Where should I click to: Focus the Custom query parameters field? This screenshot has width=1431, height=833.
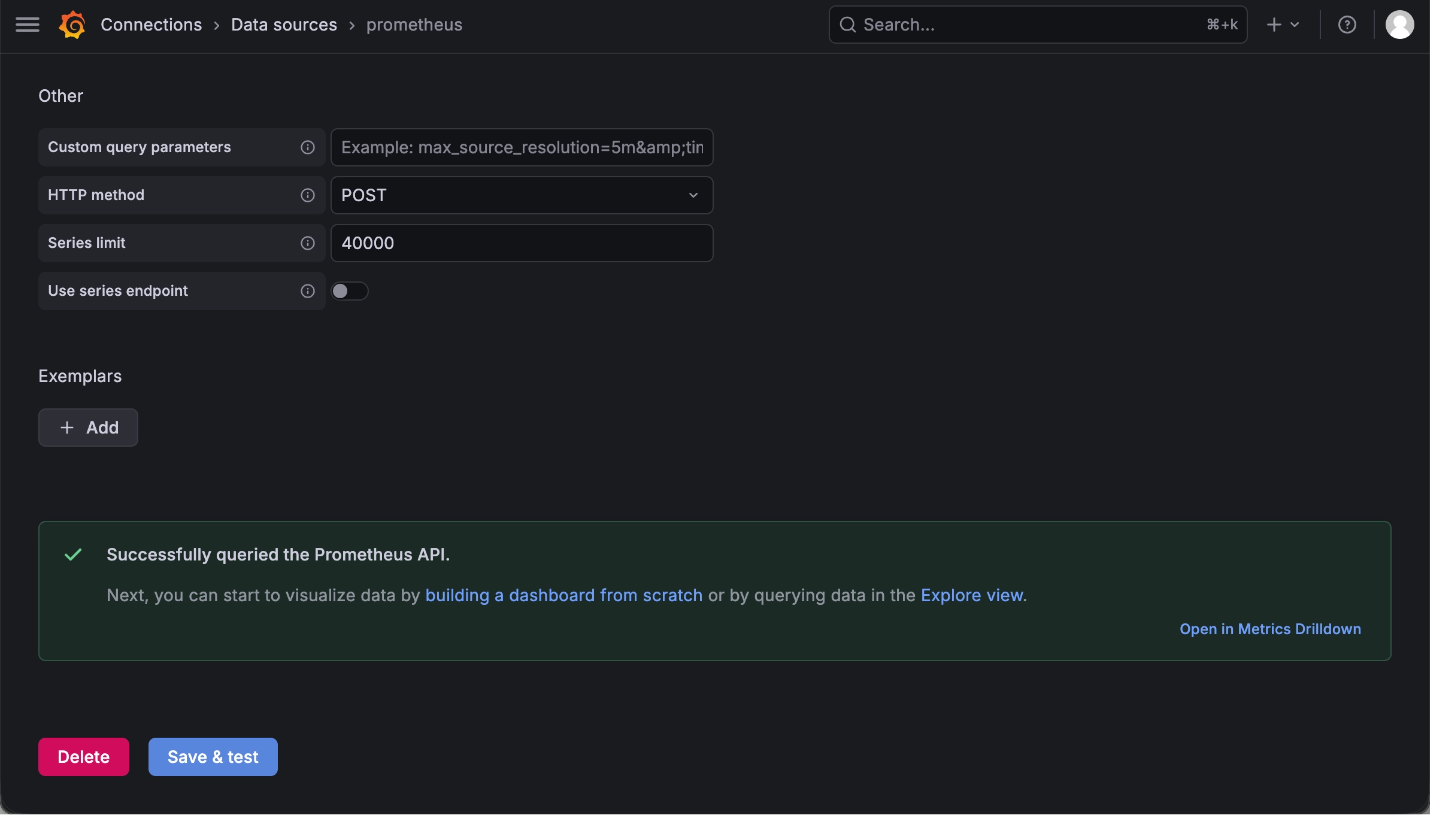[x=522, y=147]
